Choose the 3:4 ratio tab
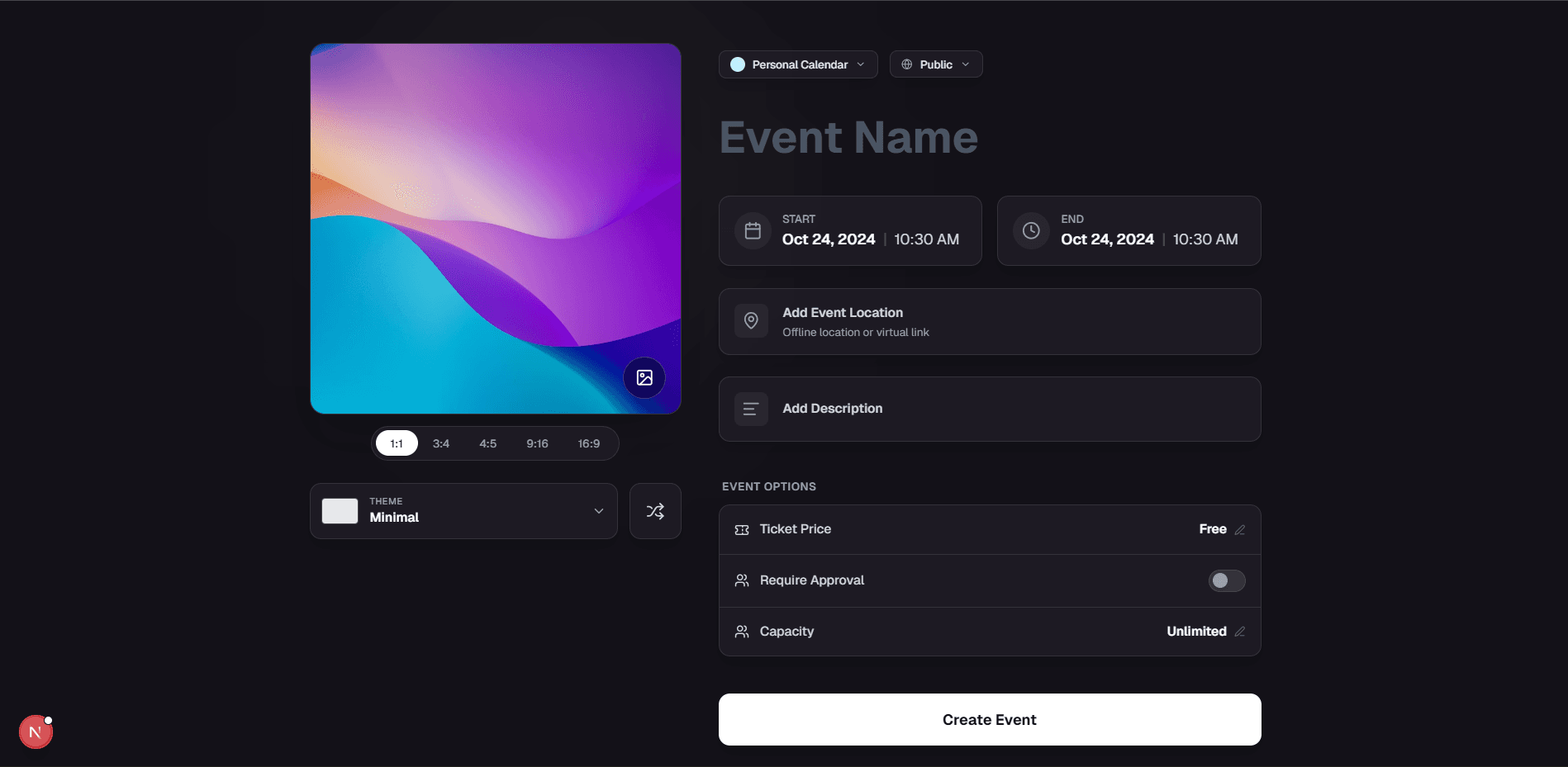Viewport: 1568px width, 767px height. point(441,443)
